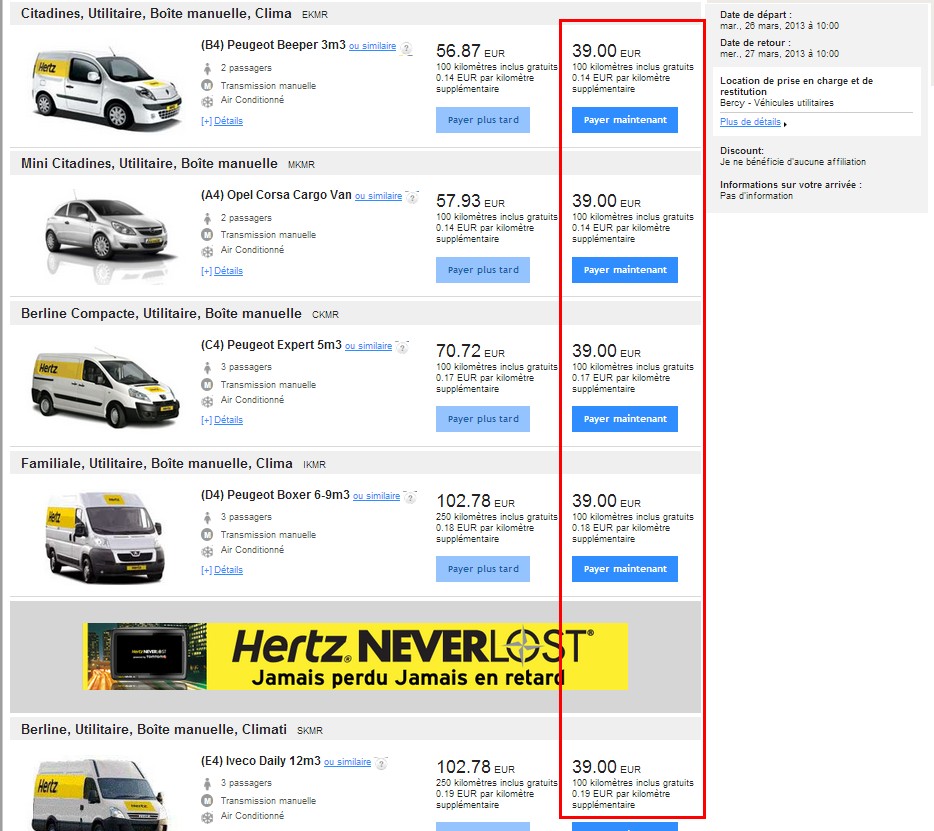Click the CKMR vehicle class code

click(x=325, y=315)
